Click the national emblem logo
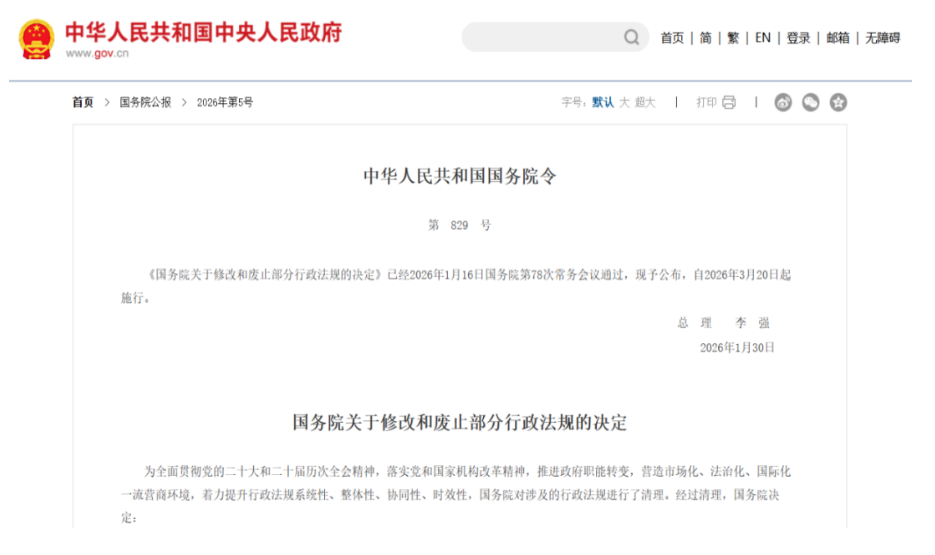 [36, 39]
